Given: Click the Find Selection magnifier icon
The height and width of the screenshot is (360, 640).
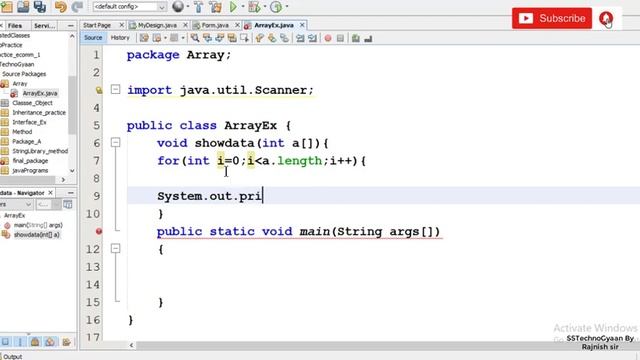Looking at the screenshot, I should tap(195, 38).
